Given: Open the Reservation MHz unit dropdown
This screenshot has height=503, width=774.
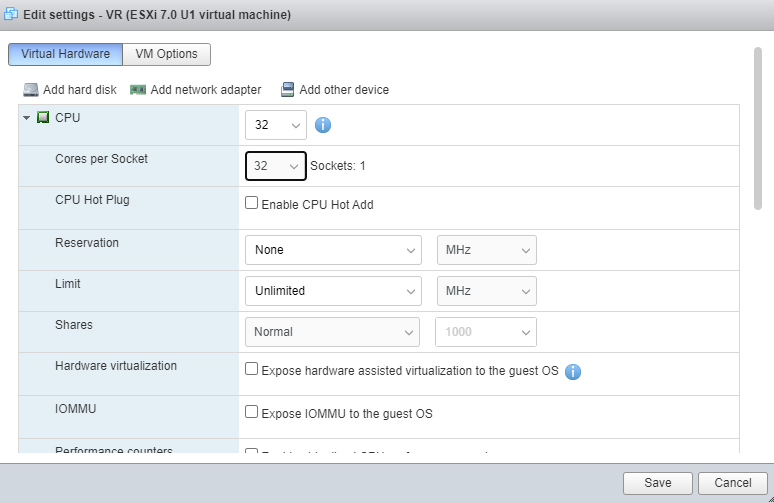Looking at the screenshot, I should [487, 250].
